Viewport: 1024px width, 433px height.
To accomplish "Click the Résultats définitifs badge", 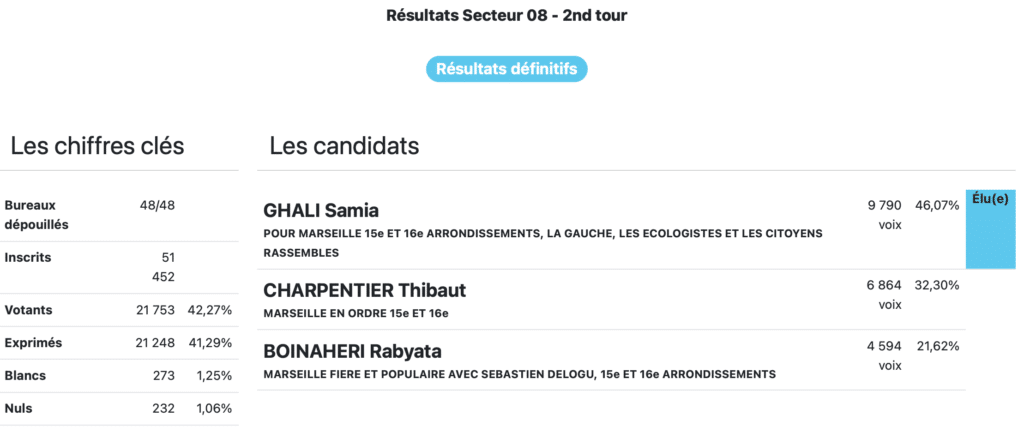I will [507, 69].
